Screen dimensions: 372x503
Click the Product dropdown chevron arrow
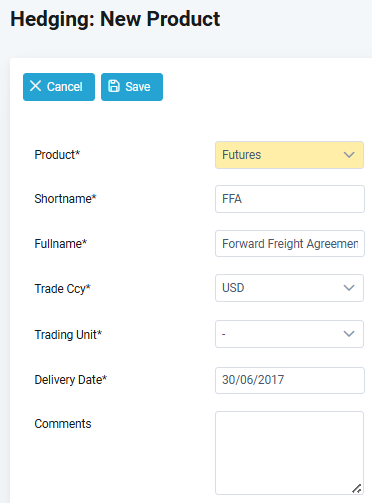tap(349, 155)
